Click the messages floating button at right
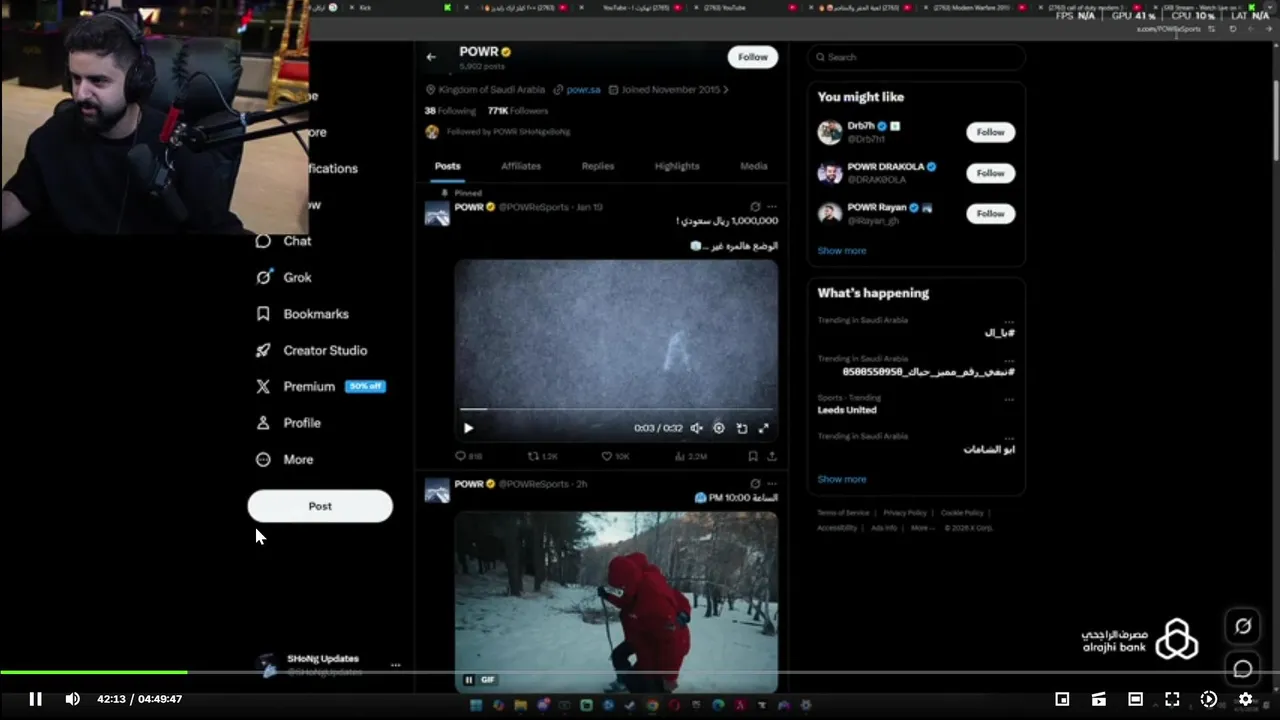This screenshot has height=720, width=1280. pyautogui.click(x=1243, y=669)
